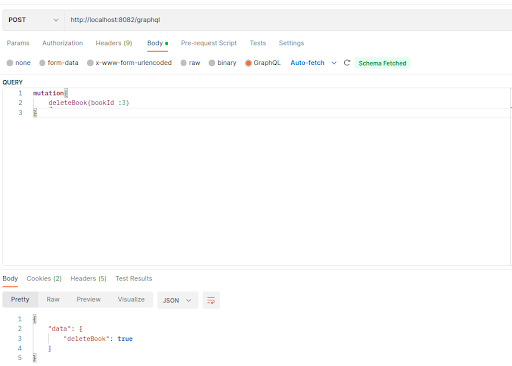
Task: Select the Visualize response view
Action: [x=131, y=299]
